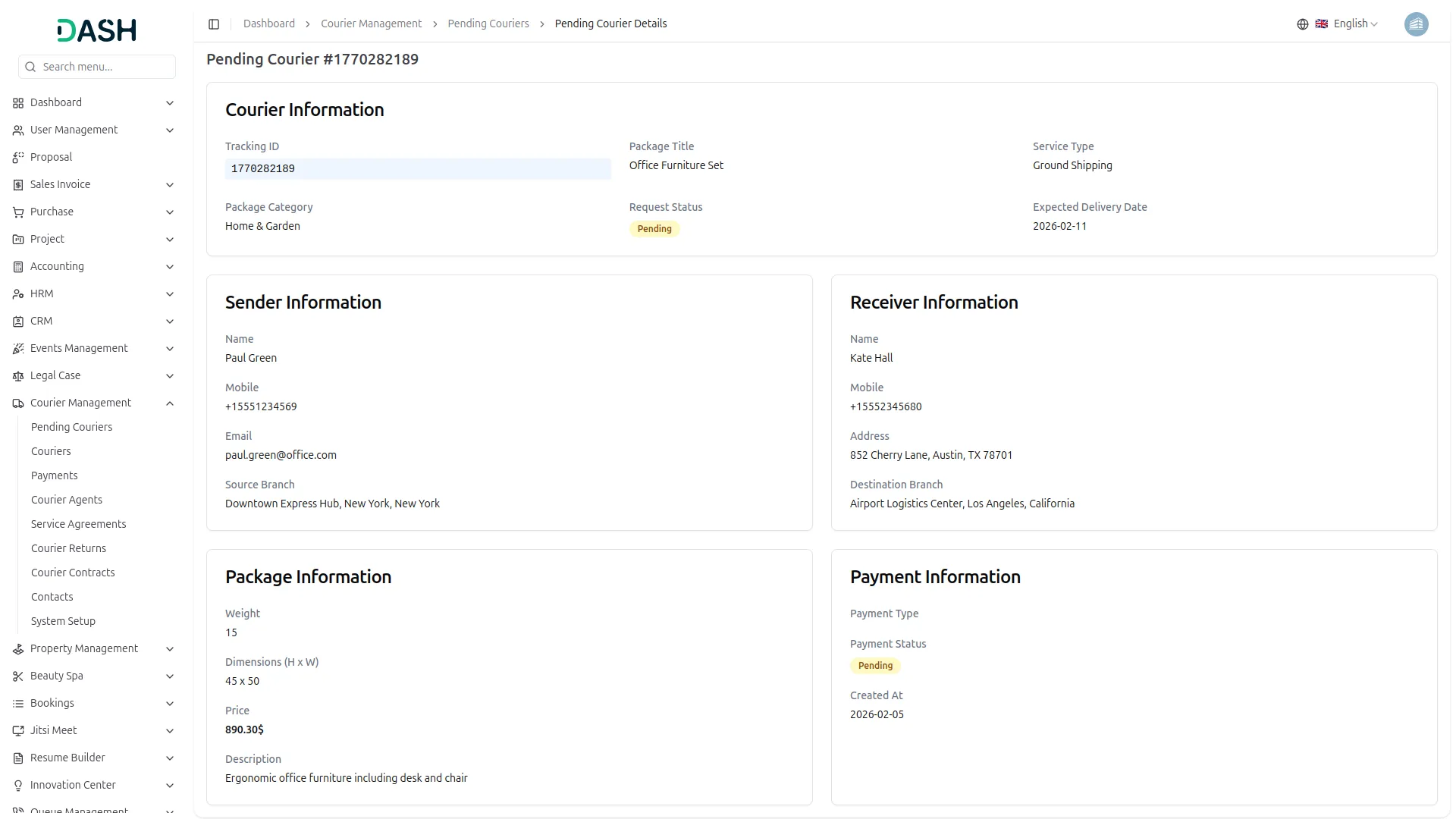This screenshot has height=819, width=1456.
Task: Click the Beauty Spa scissors icon
Action: coord(18,676)
